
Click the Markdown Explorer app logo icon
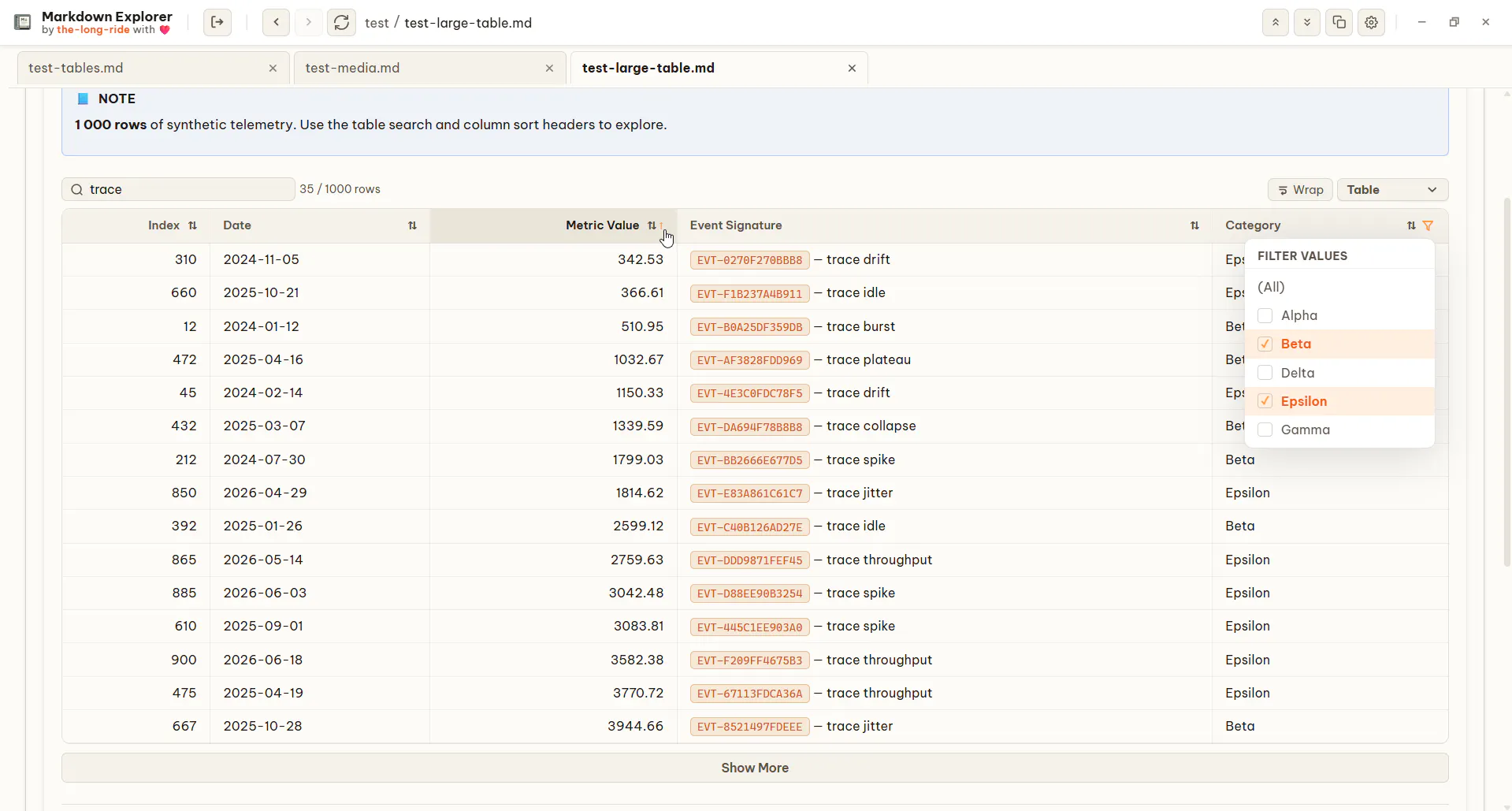coord(23,23)
